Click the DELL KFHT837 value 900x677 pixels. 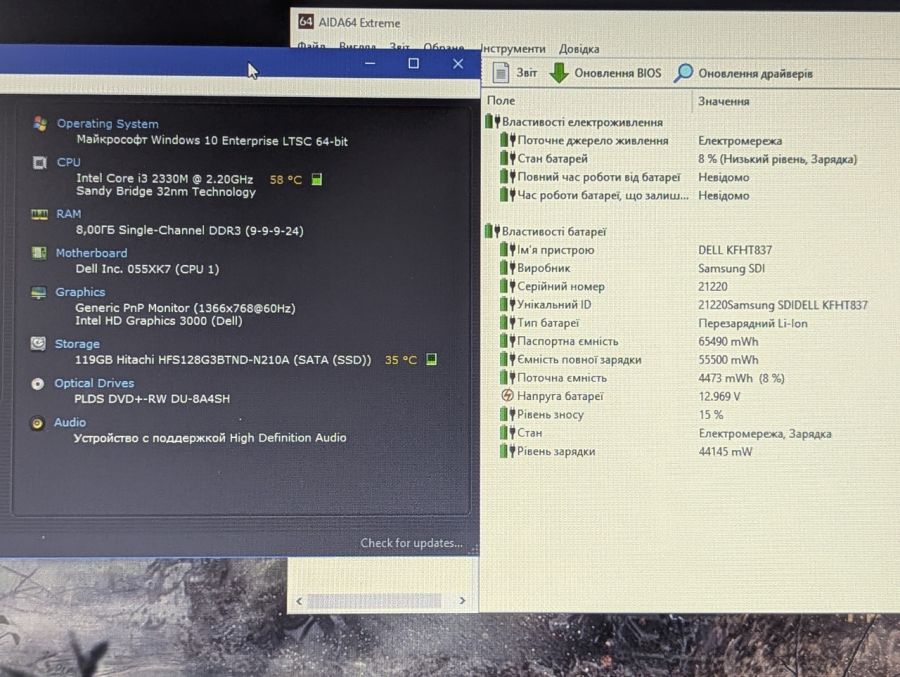coord(735,250)
